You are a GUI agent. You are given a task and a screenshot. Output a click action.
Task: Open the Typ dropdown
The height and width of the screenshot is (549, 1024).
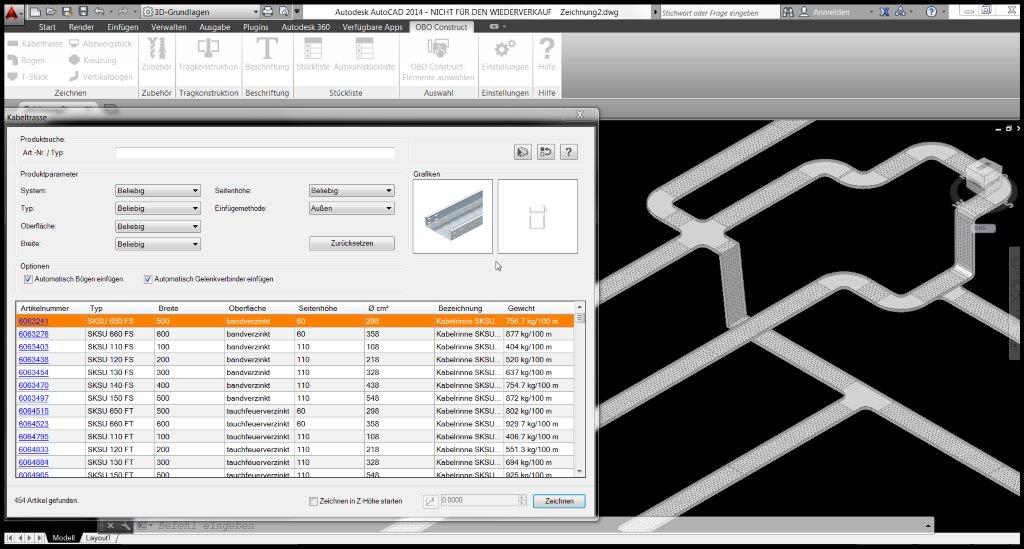click(157, 208)
